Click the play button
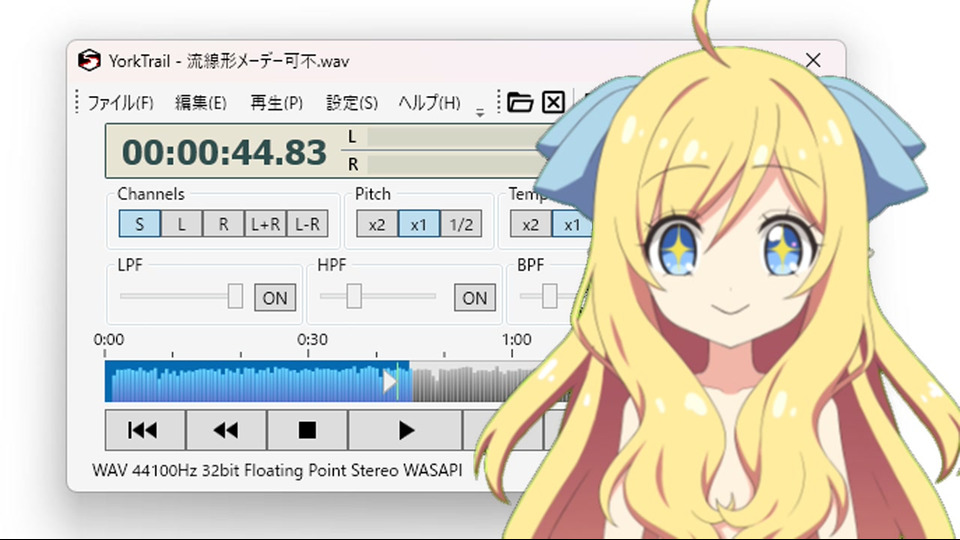960x540 pixels. point(405,430)
